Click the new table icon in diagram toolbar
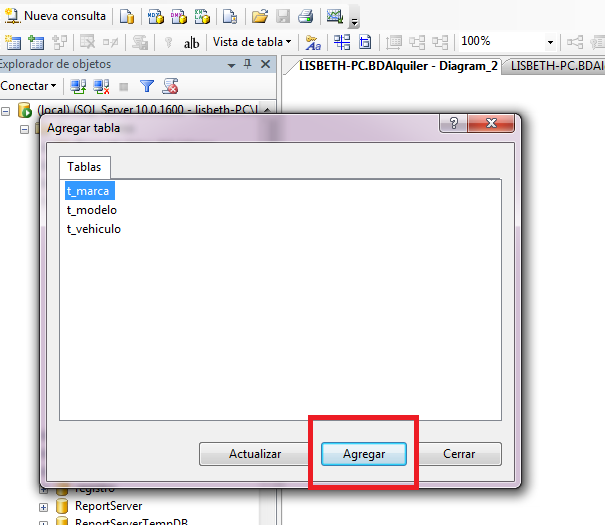 (x=13, y=42)
